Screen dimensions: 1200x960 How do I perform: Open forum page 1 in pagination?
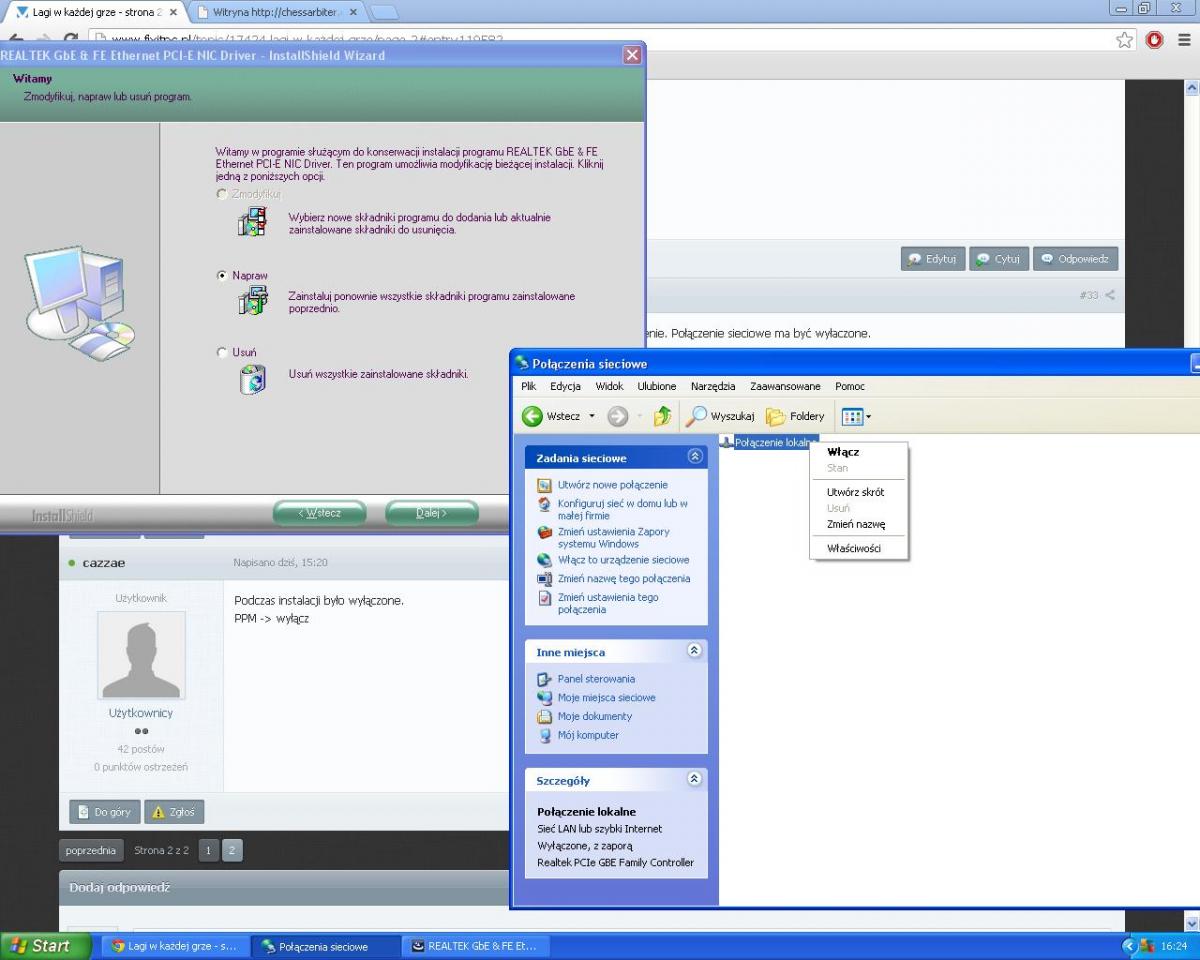[208, 851]
